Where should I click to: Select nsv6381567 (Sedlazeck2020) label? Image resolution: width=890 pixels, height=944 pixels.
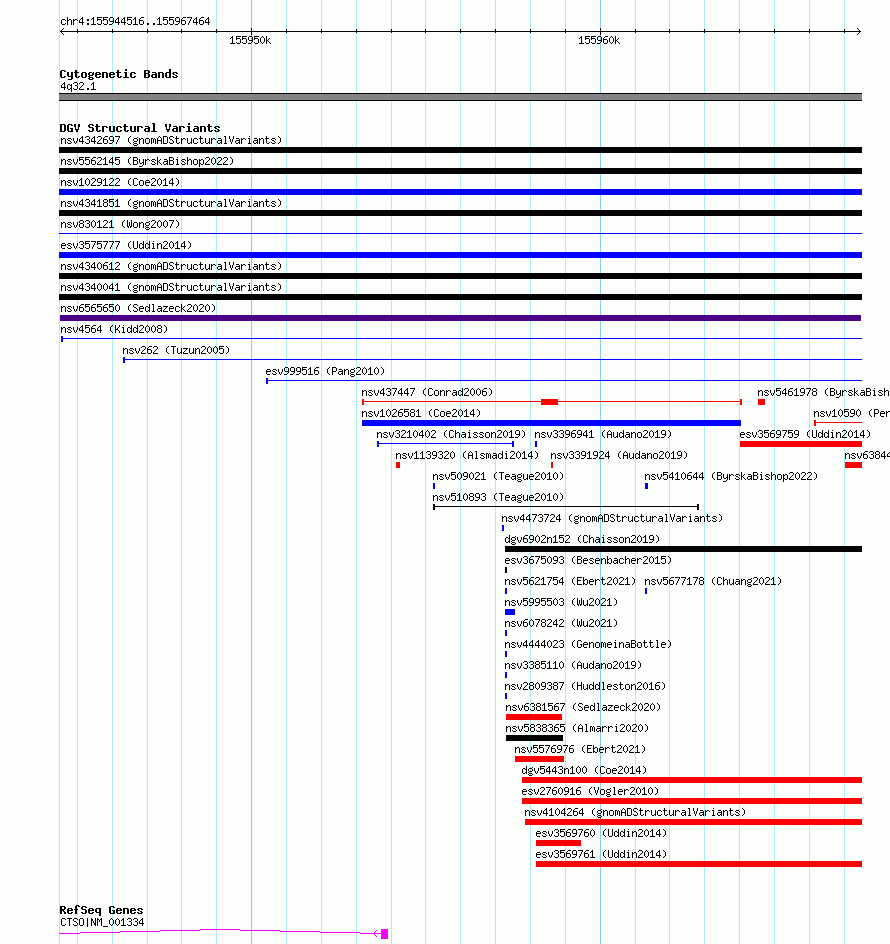click(583, 707)
